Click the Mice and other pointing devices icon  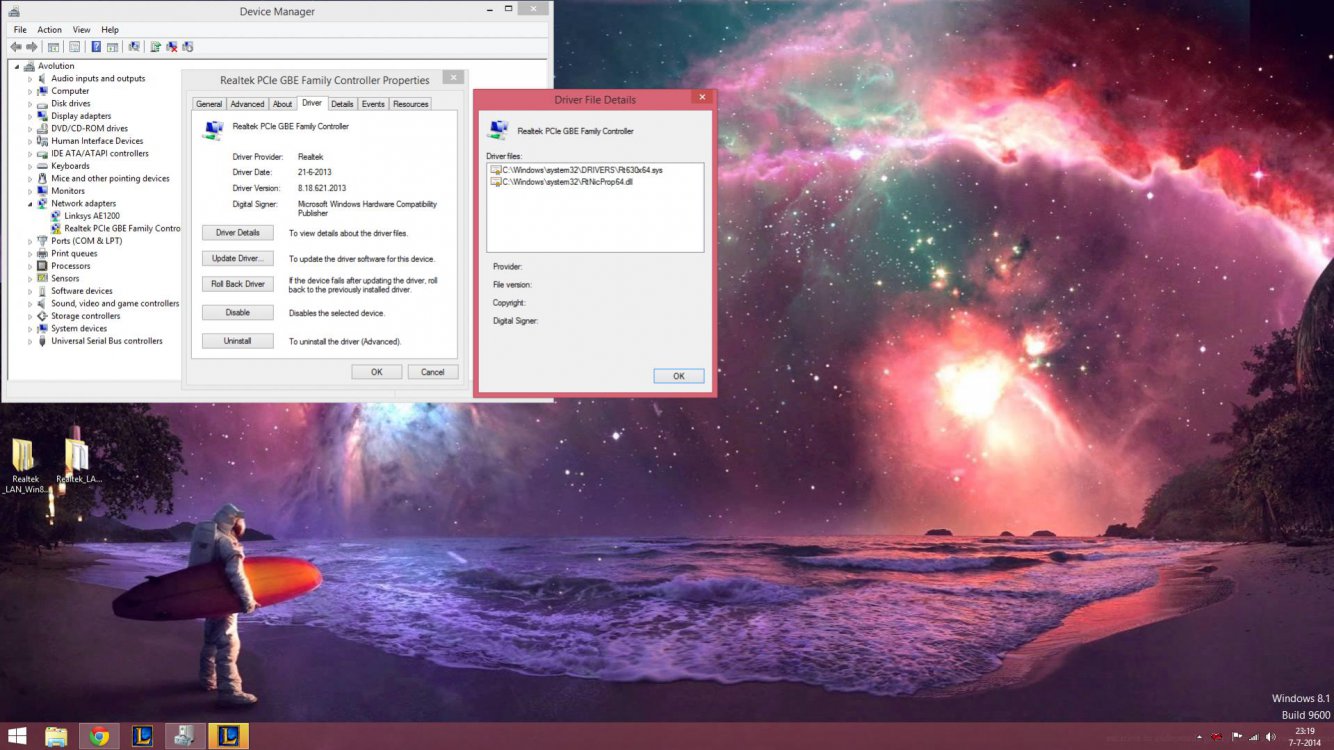pos(42,178)
